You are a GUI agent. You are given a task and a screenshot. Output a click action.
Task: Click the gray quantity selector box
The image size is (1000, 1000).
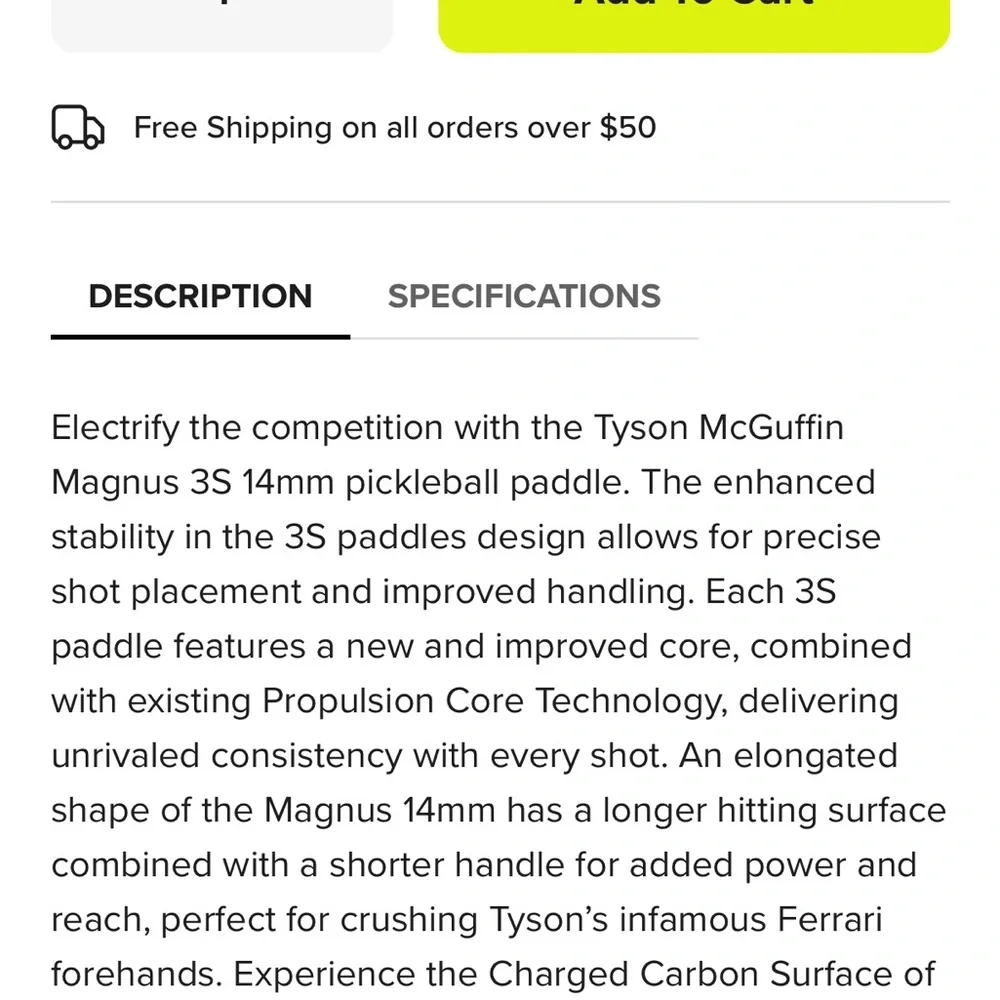pyautogui.click(x=221, y=20)
